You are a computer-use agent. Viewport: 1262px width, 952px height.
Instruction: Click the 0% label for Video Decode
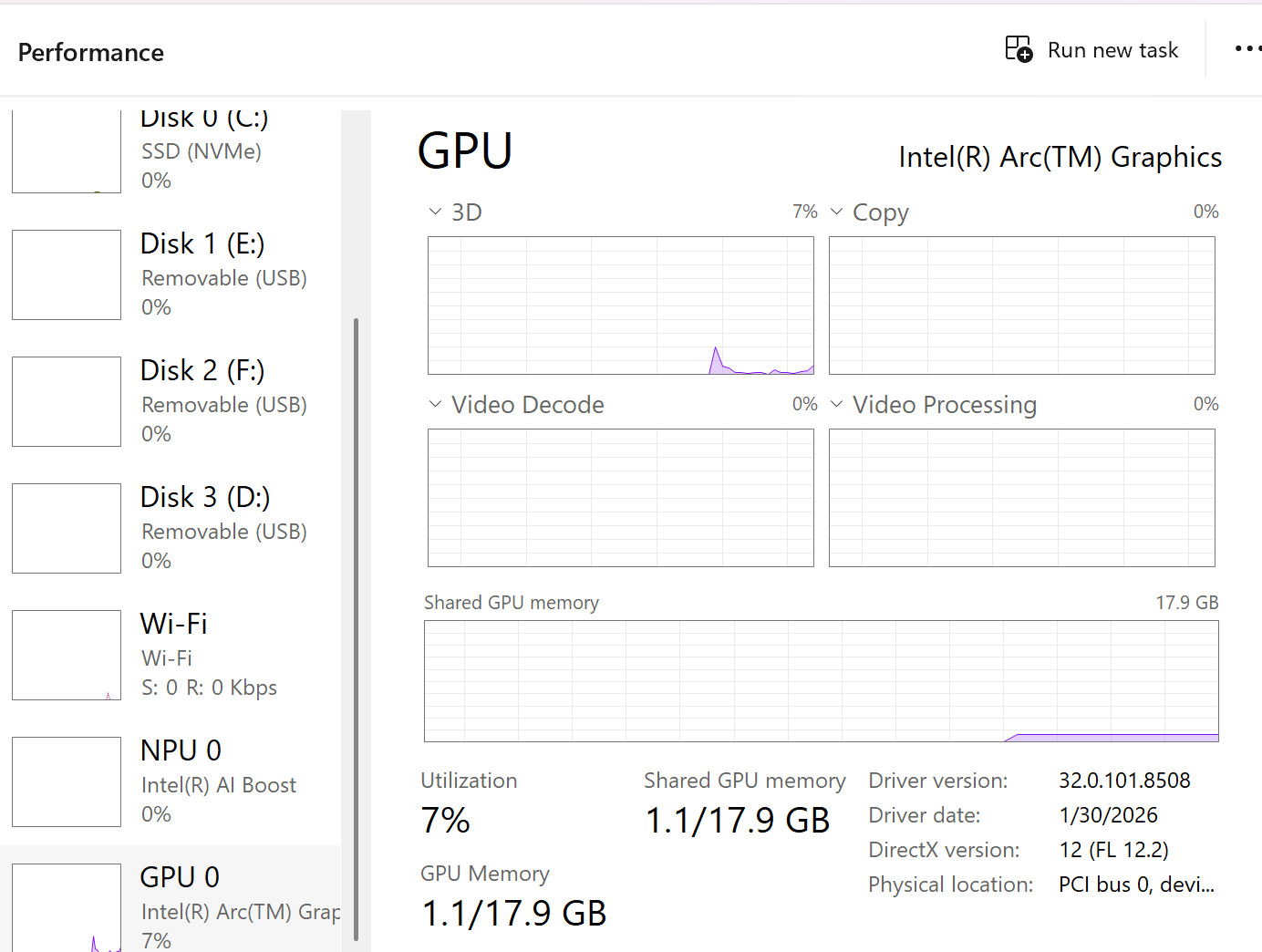pos(805,404)
